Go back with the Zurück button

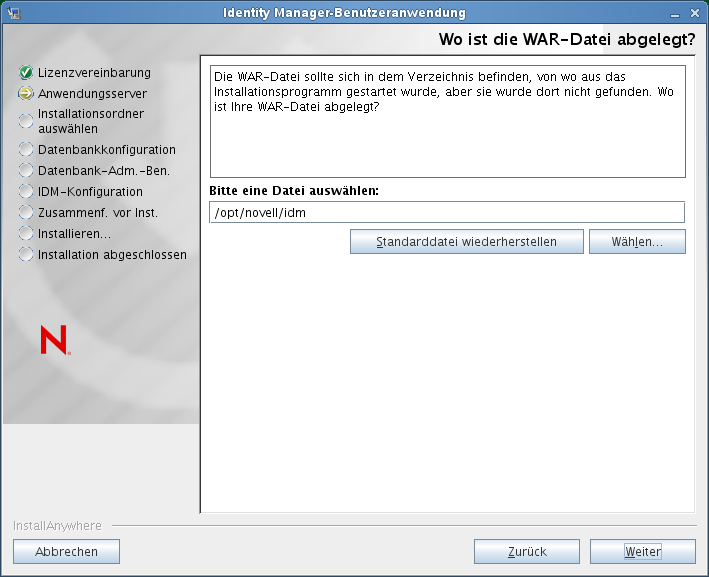(527, 551)
